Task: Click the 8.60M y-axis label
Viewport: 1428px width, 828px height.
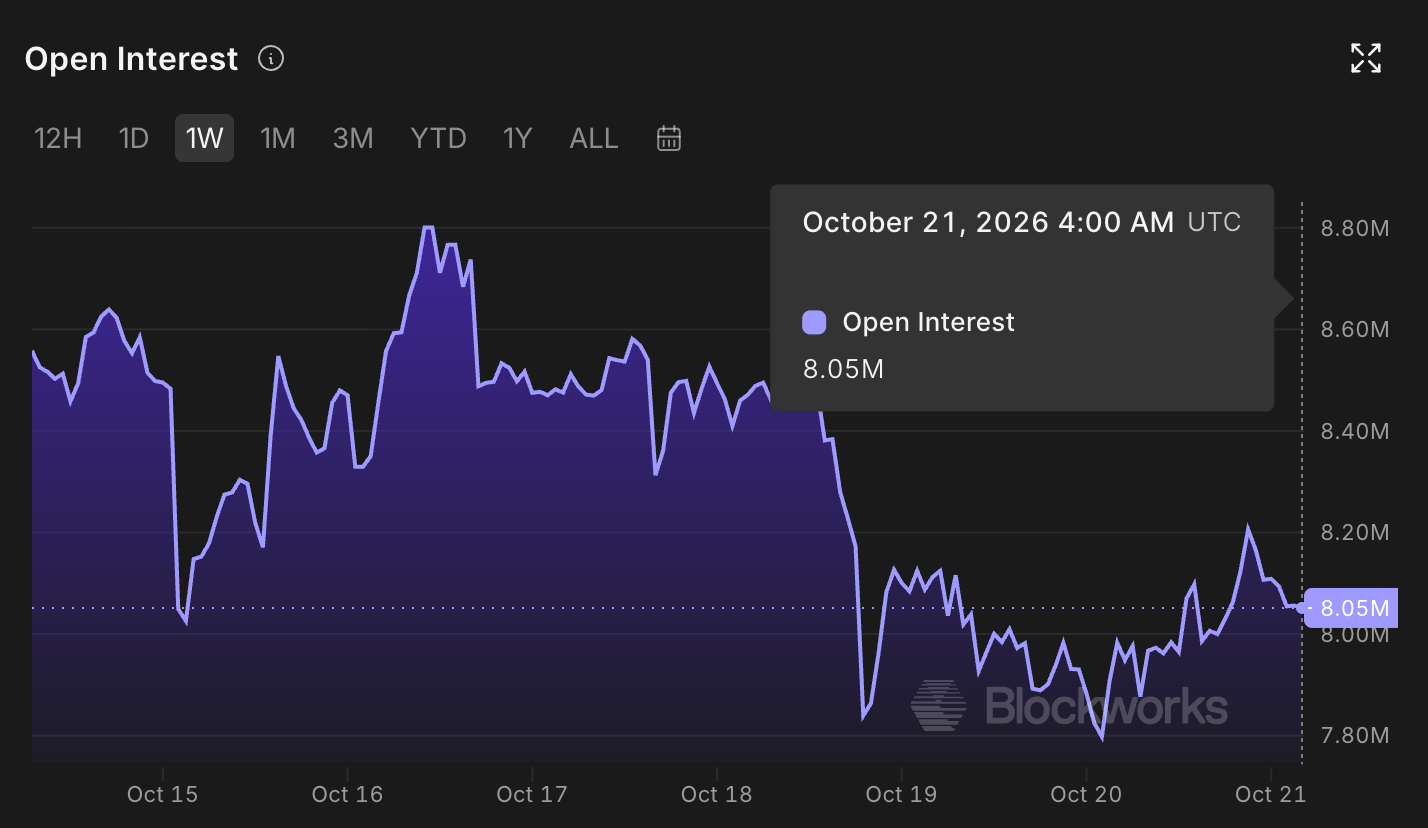Action: tap(1355, 330)
